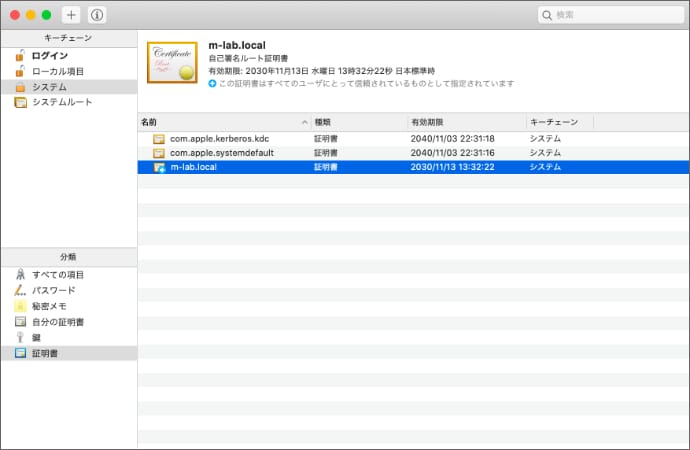This screenshot has width=690, height=450.
Task: Click the unlocked padlock icon beside ログイン
Action: (x=20, y=56)
